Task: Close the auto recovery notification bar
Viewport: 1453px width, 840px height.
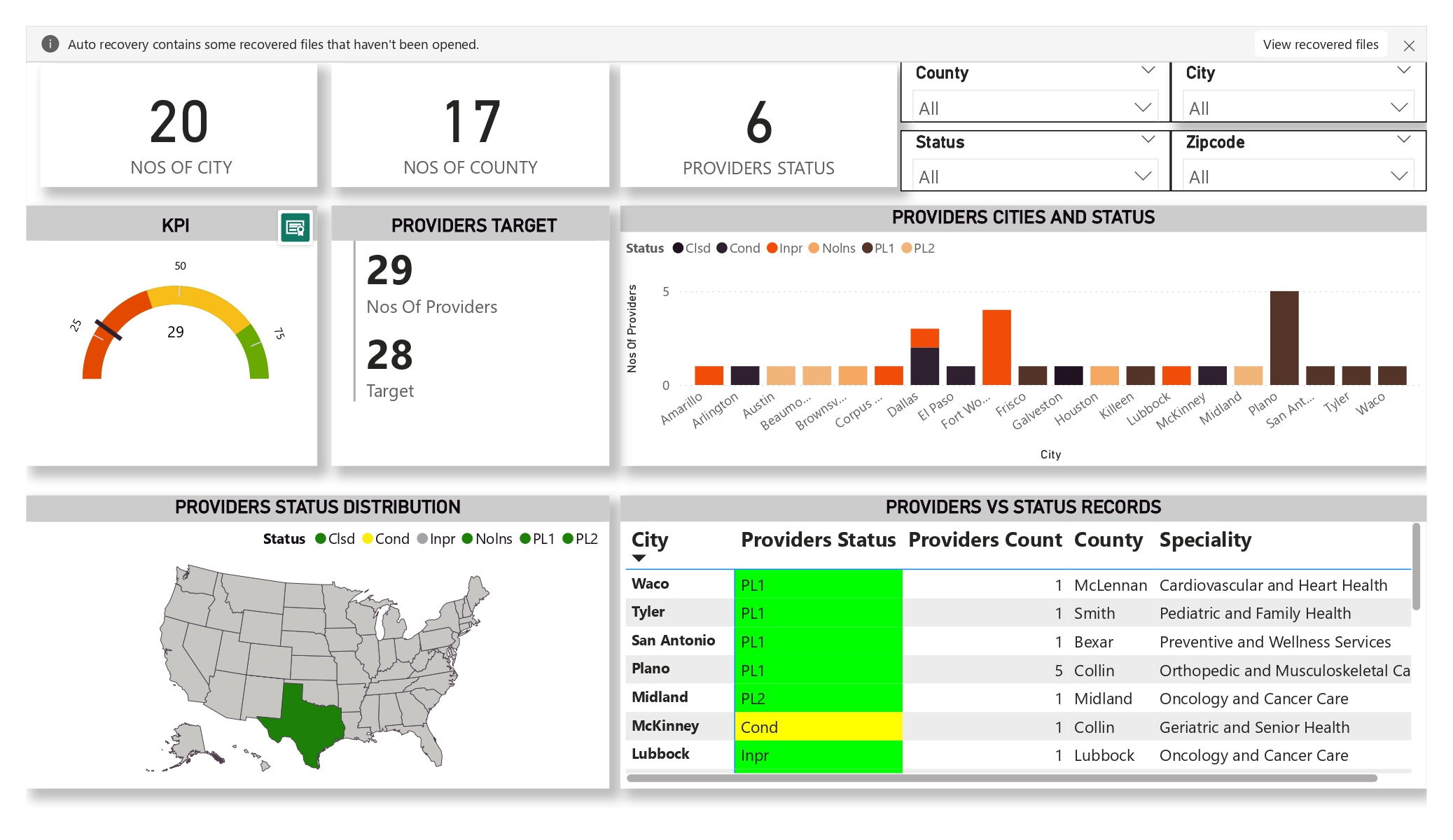Action: coord(1409,45)
